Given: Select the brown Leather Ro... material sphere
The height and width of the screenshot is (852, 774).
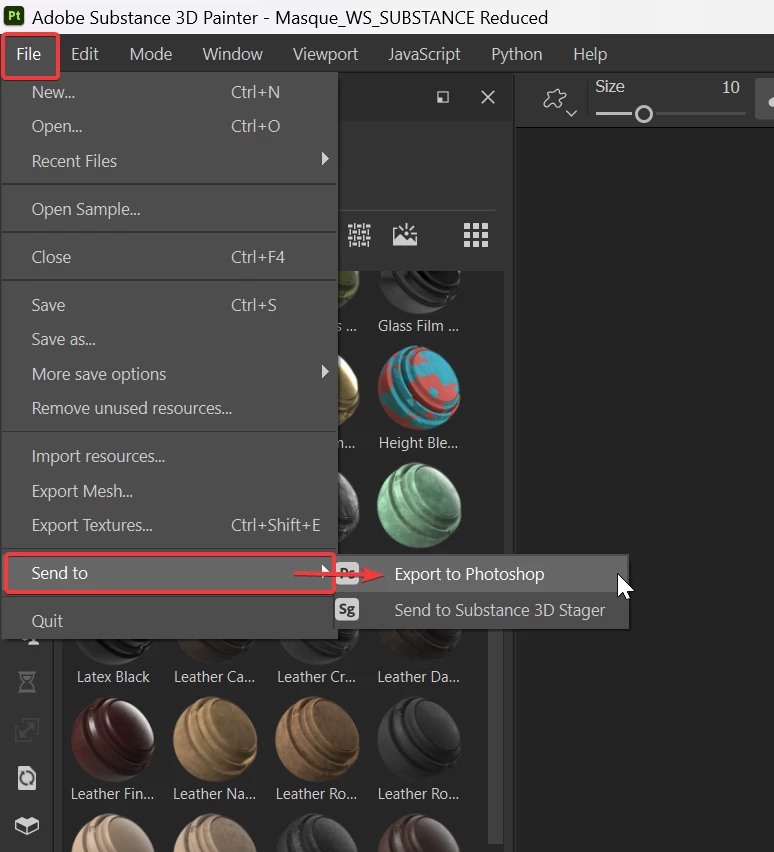Looking at the screenshot, I should tap(317, 740).
